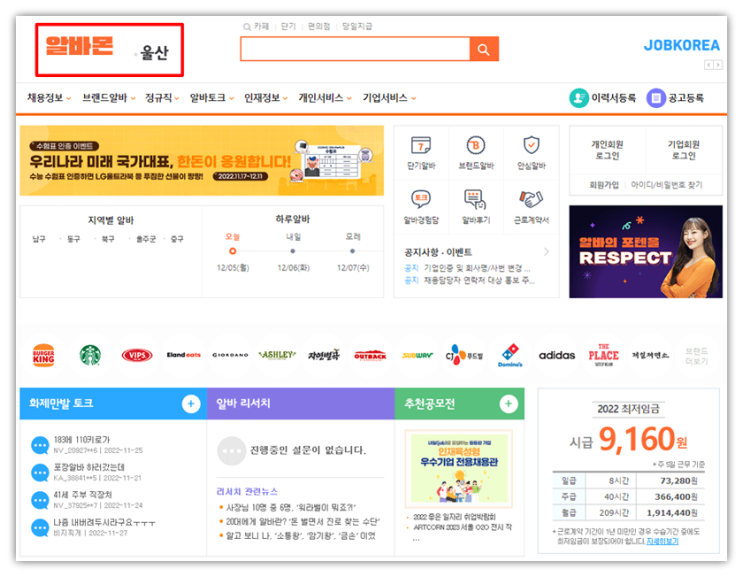Open the 한돈 수험표 인증 이벤트 banner
This screenshot has width=743, height=577.
(x=202, y=161)
